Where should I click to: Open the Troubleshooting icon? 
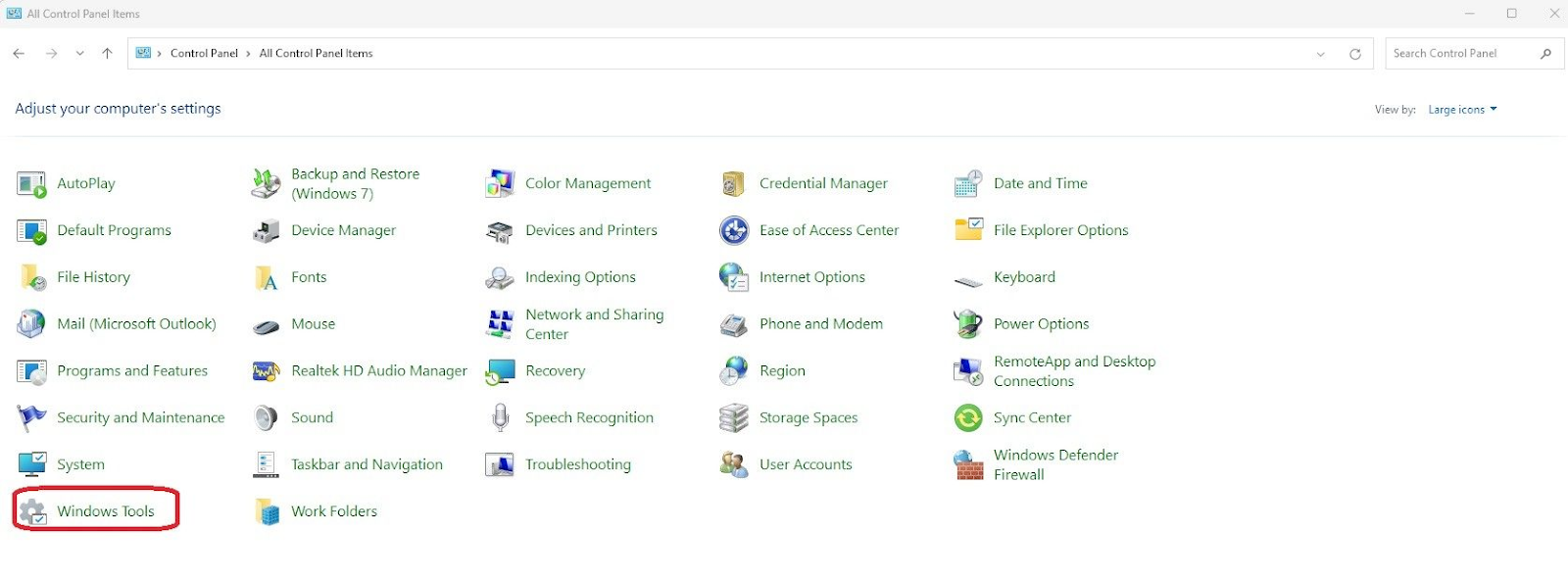click(500, 464)
